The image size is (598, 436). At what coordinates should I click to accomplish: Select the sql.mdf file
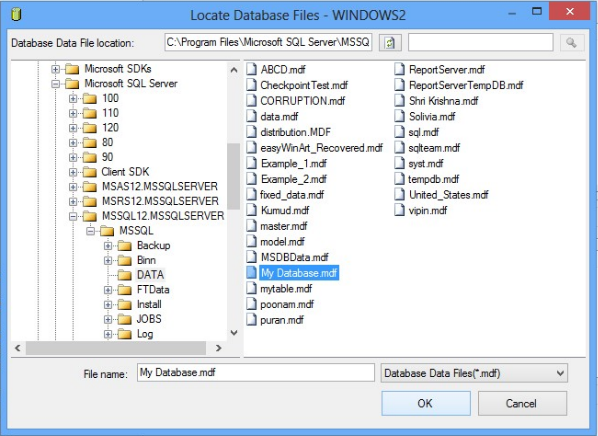[423, 132]
